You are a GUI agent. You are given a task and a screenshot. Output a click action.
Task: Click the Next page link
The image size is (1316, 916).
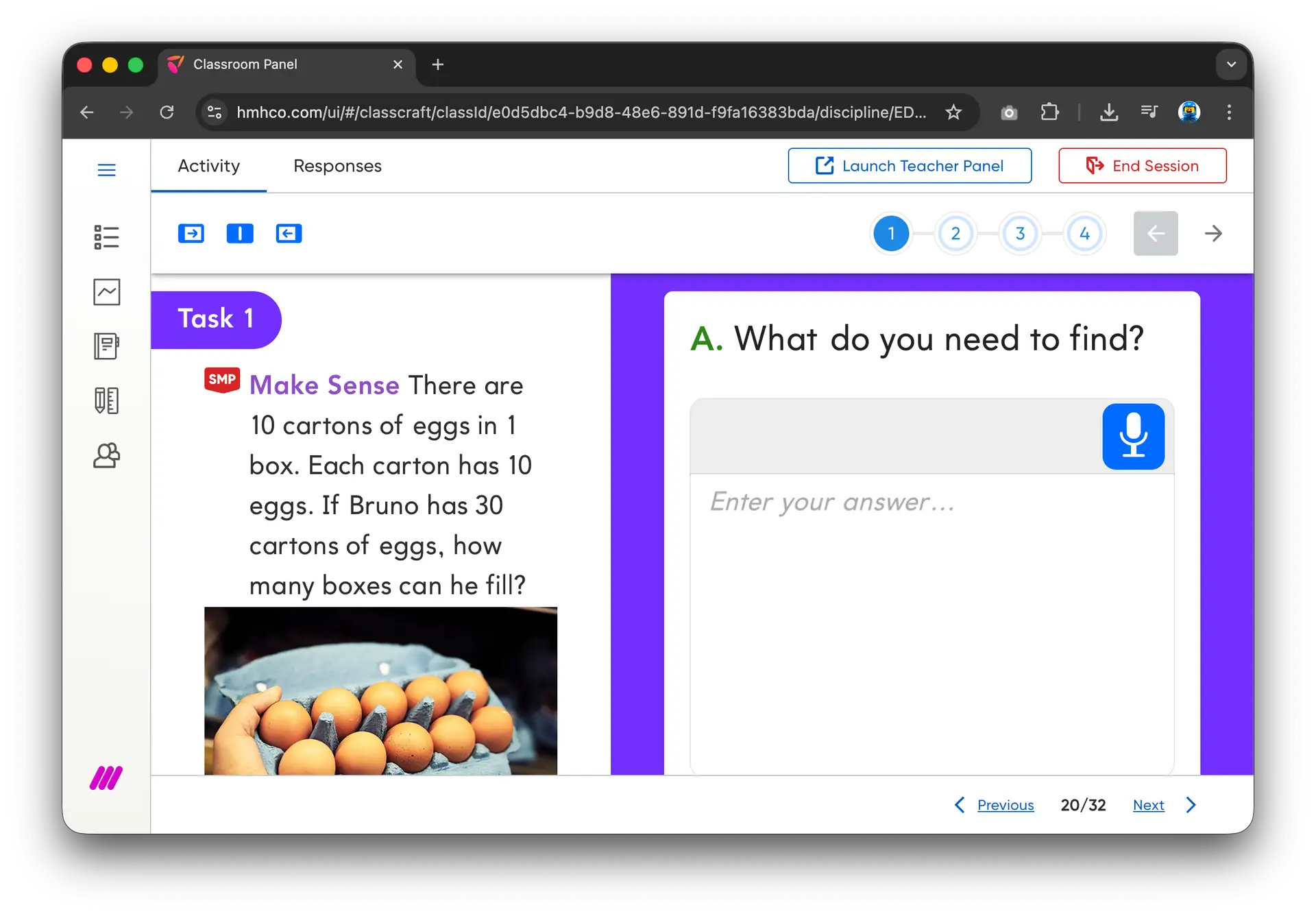click(x=1148, y=805)
